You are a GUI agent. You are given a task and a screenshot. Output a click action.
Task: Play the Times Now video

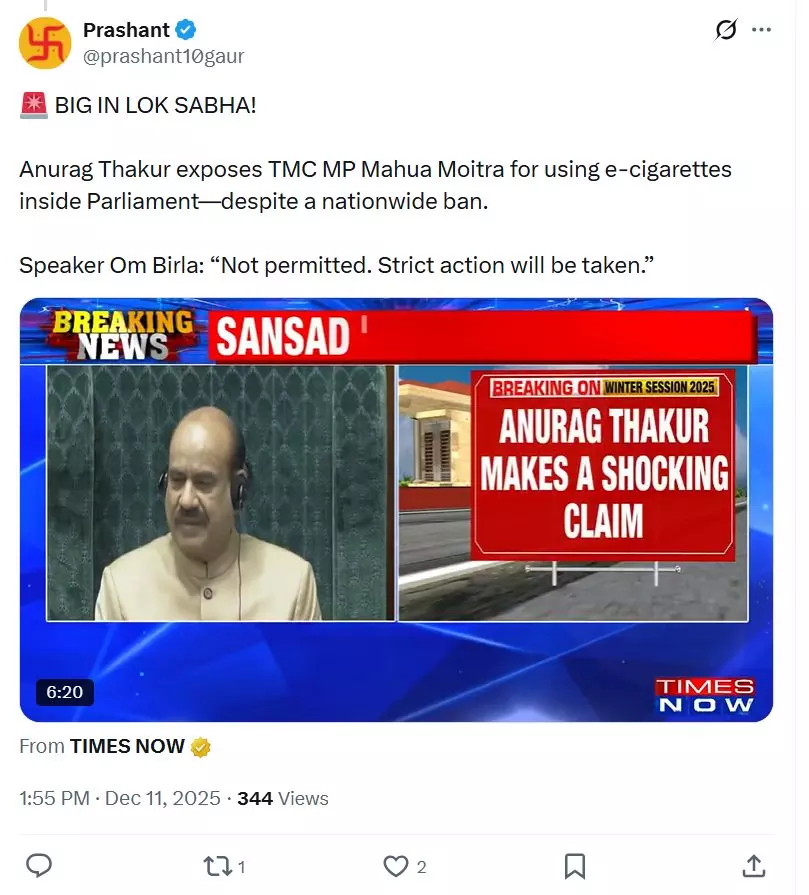(x=396, y=510)
